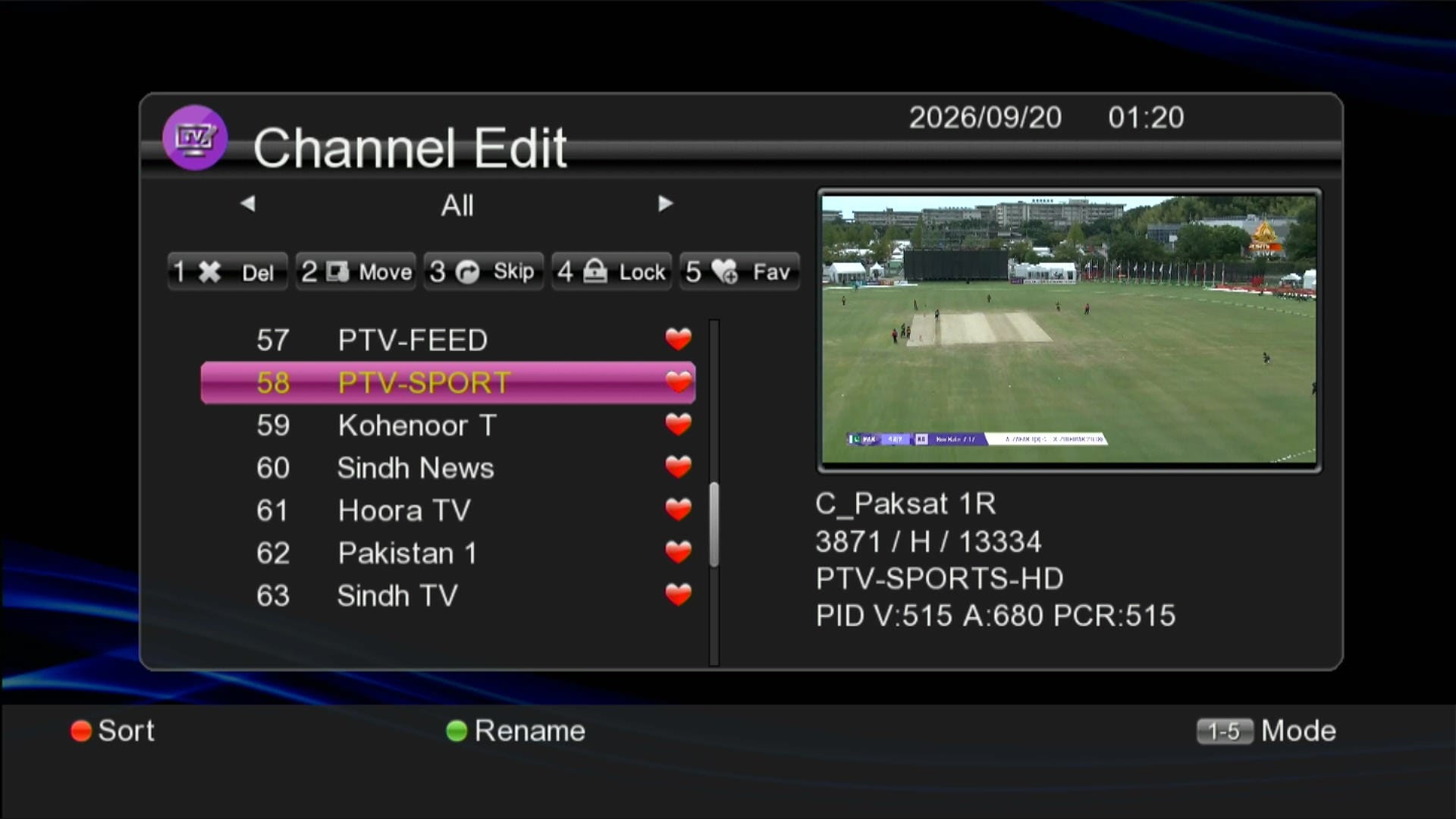Click the red Sort dot

click(81, 731)
